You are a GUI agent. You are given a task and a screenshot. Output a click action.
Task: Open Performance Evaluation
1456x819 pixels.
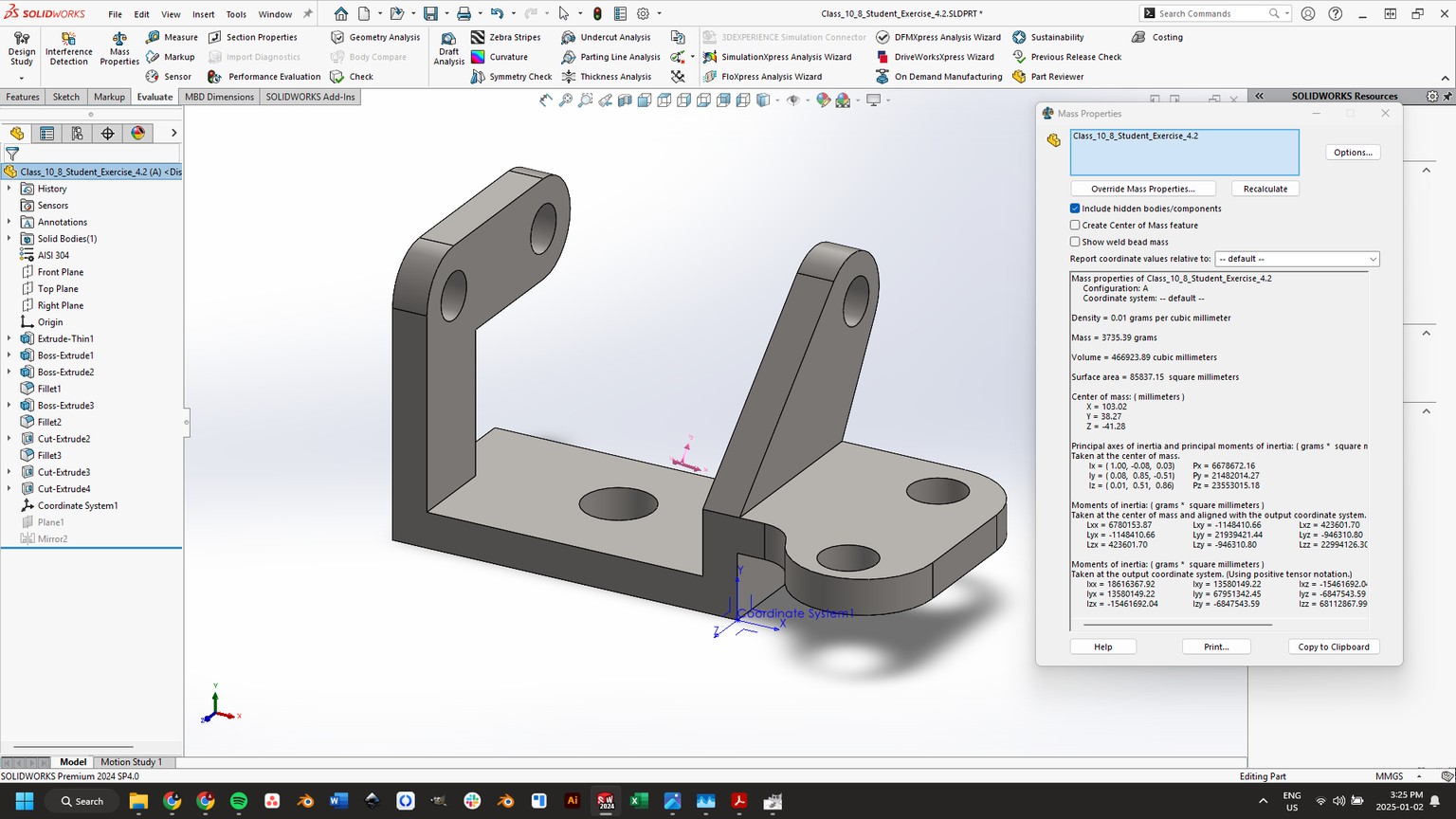264,77
